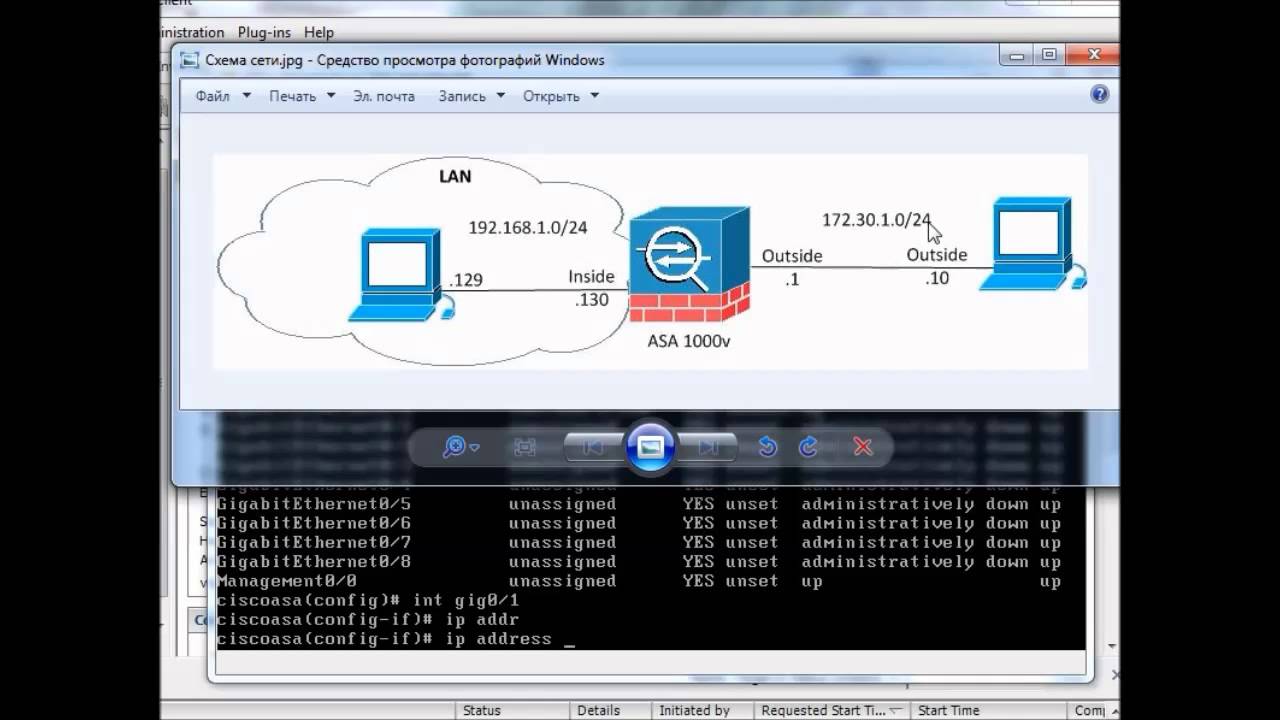Click the Inside interface label
The image size is (1280, 720).
[591, 277]
